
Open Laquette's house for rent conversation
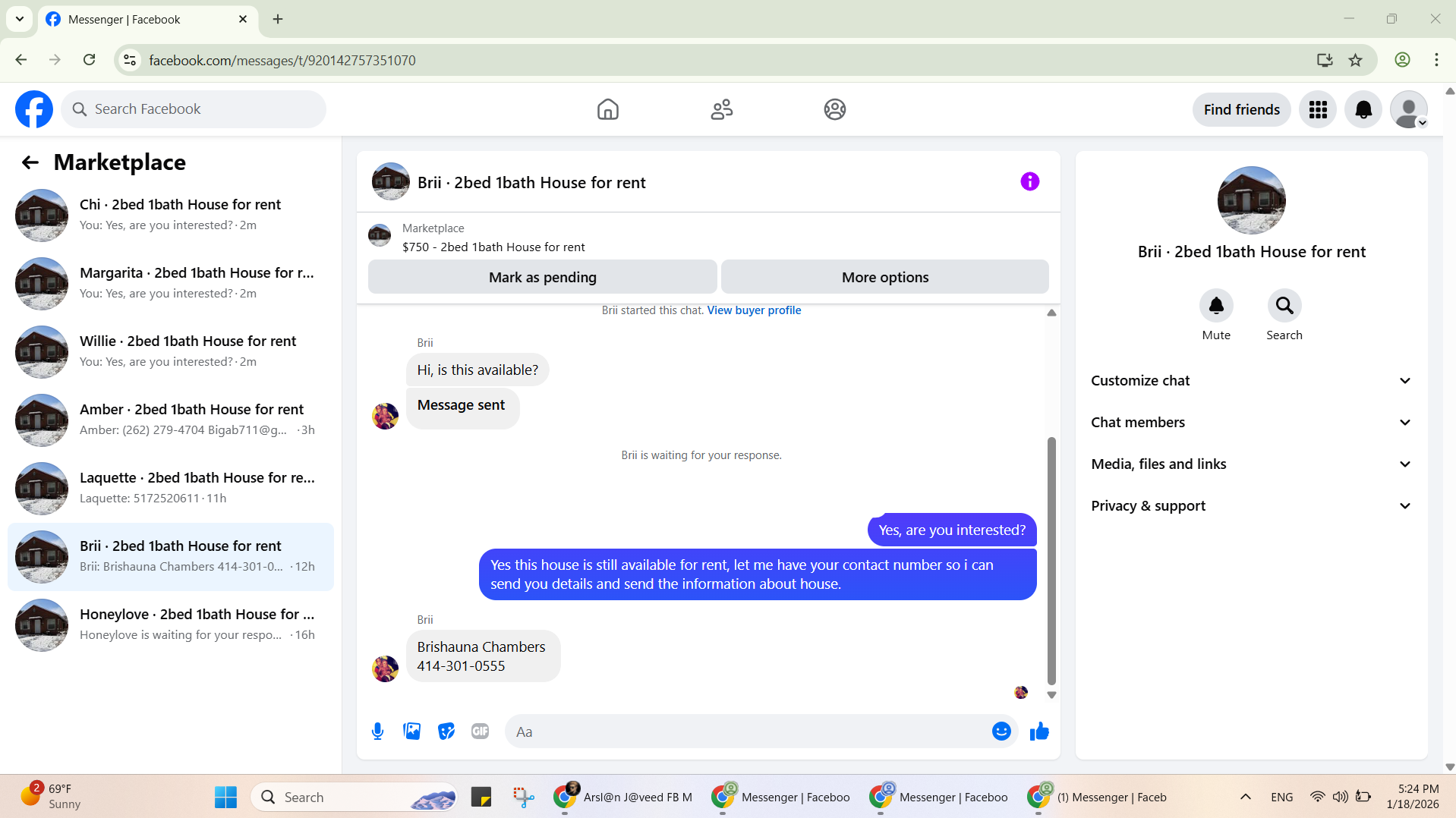(x=171, y=488)
